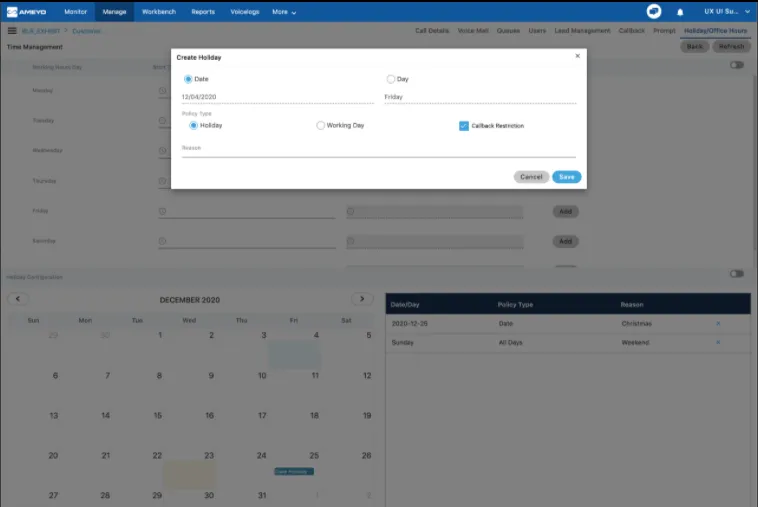The height and width of the screenshot is (507, 758).
Task: Open the notifications bell
Action: [x=680, y=12]
